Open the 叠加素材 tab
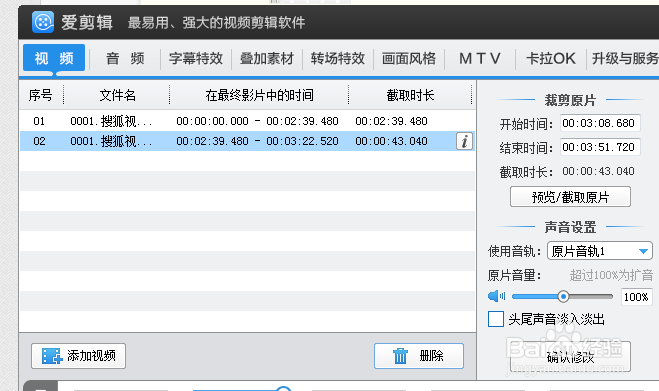659x391 pixels. 267,58
